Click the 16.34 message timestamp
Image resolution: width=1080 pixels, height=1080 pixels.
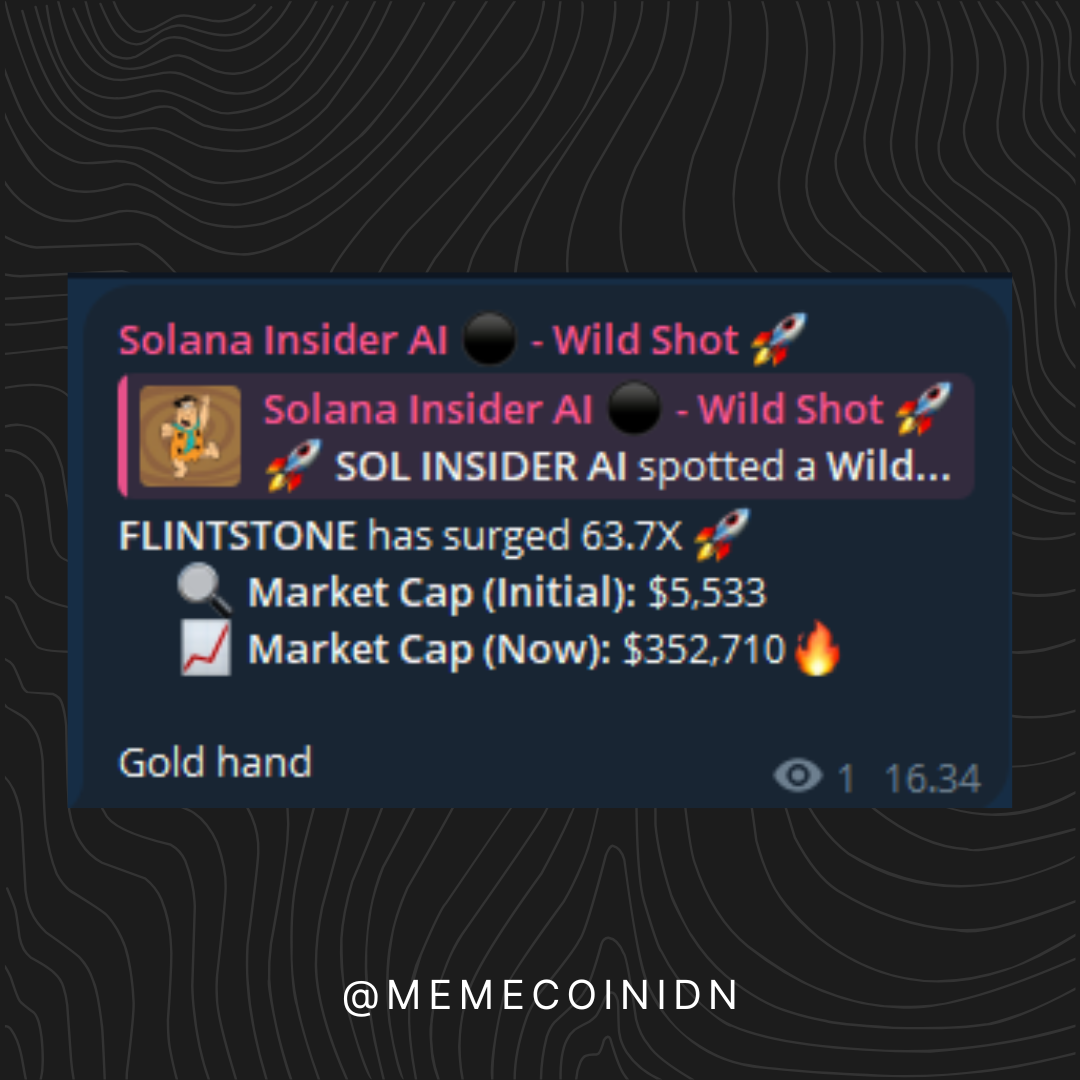point(932,779)
